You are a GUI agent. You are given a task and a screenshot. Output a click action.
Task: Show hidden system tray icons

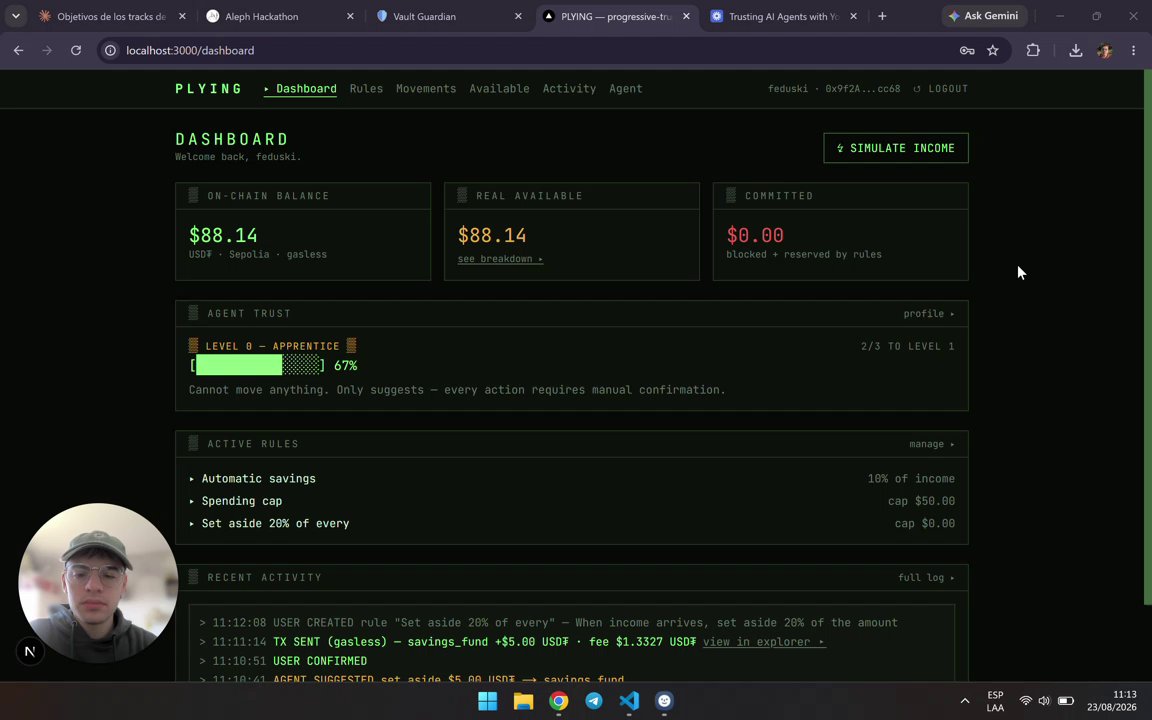pyautogui.click(x=965, y=701)
